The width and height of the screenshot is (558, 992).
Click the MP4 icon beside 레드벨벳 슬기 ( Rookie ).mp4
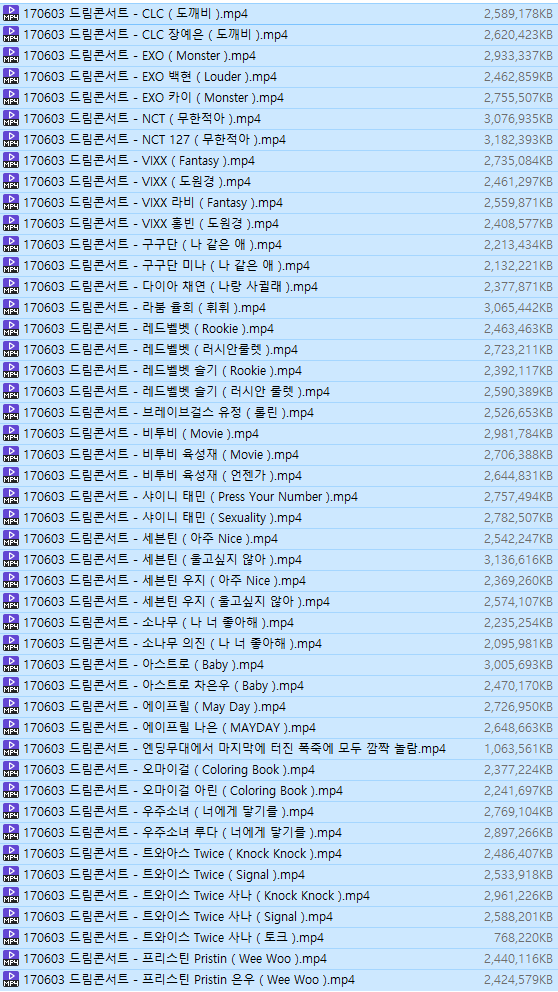(11, 370)
